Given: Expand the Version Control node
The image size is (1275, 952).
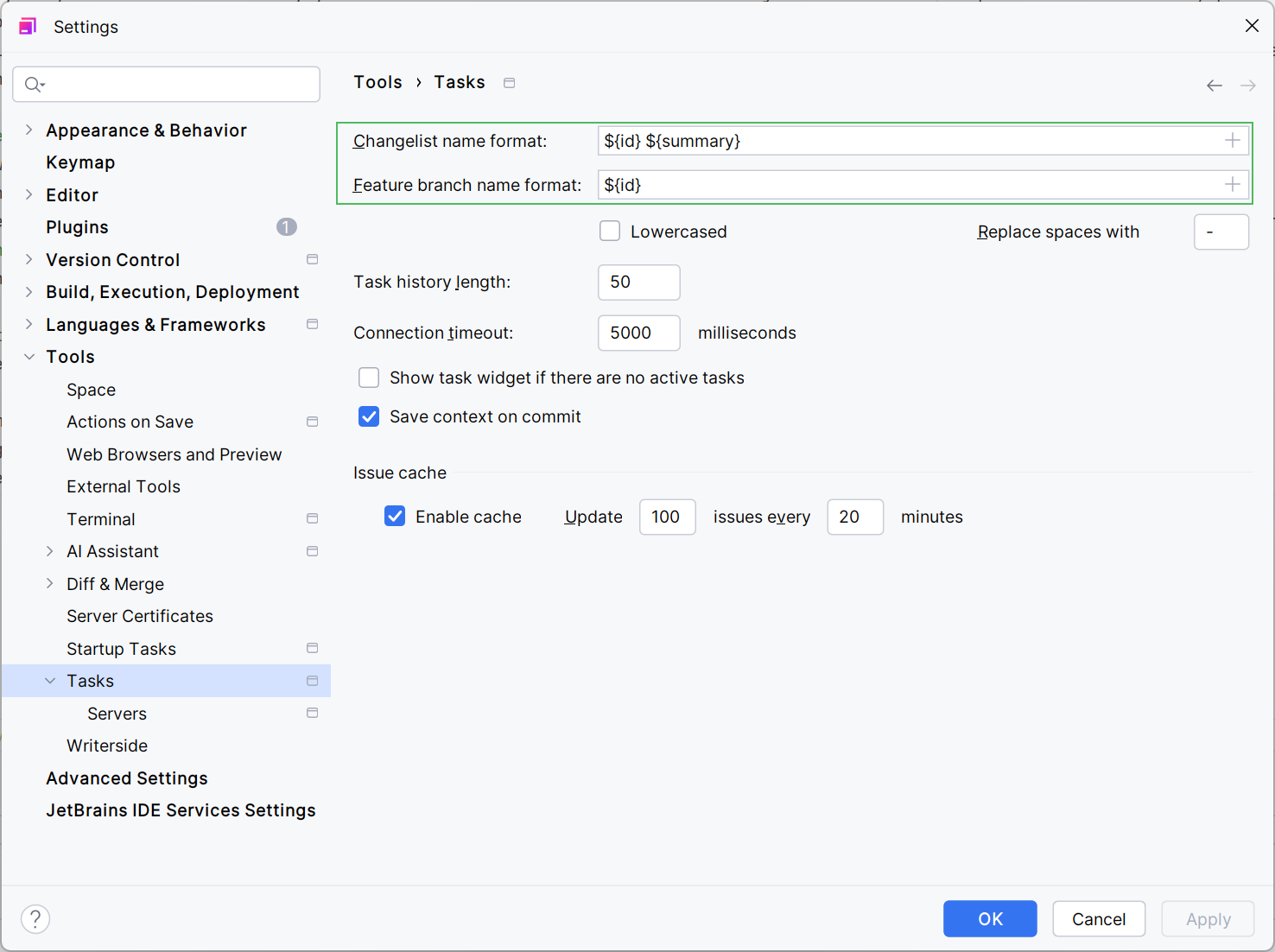Looking at the screenshot, I should tap(29, 260).
